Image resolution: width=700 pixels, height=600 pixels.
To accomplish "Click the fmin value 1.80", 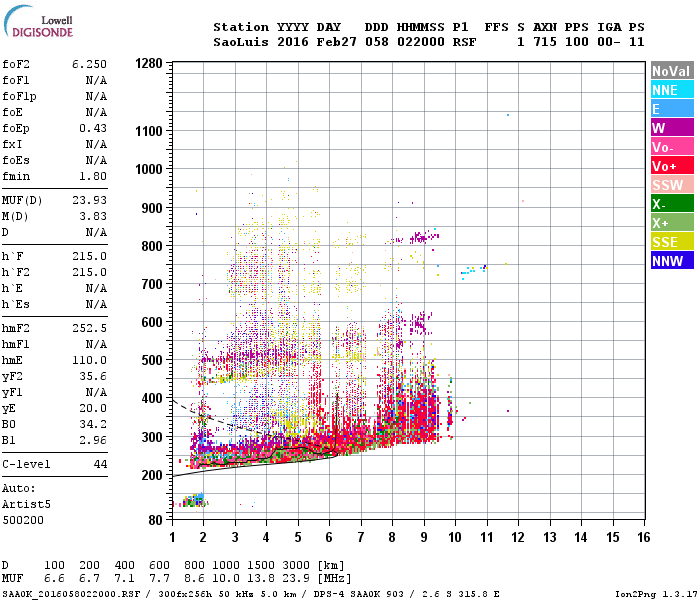I will 93,176.
